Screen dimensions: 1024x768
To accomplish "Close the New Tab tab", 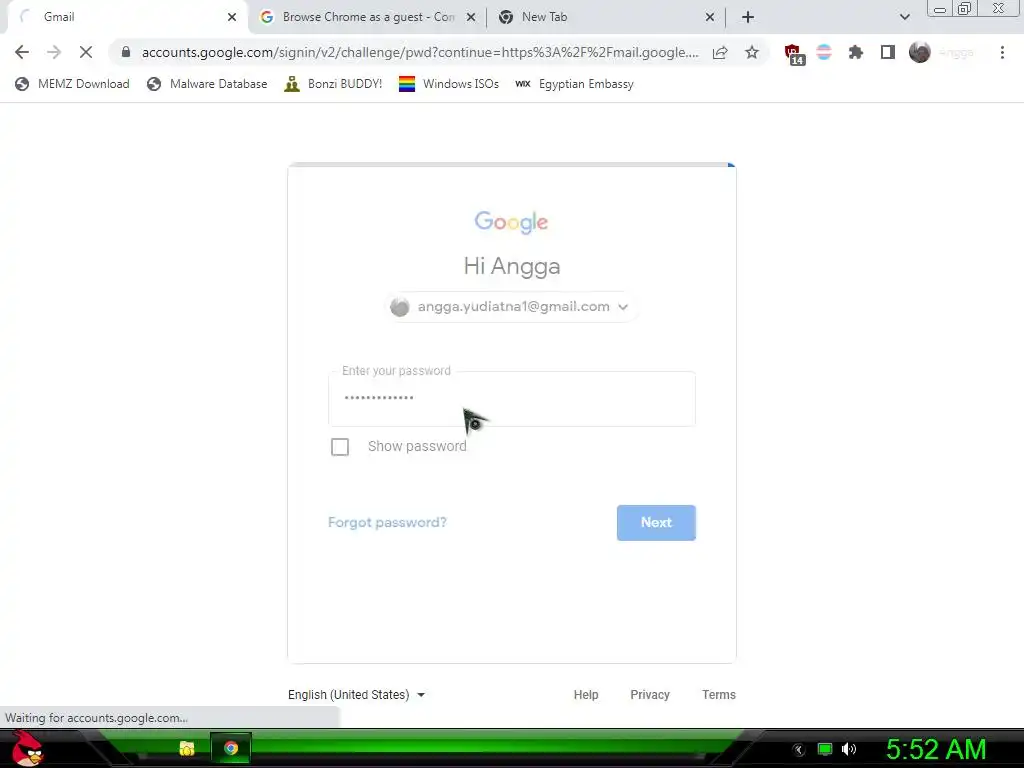I will click(710, 17).
